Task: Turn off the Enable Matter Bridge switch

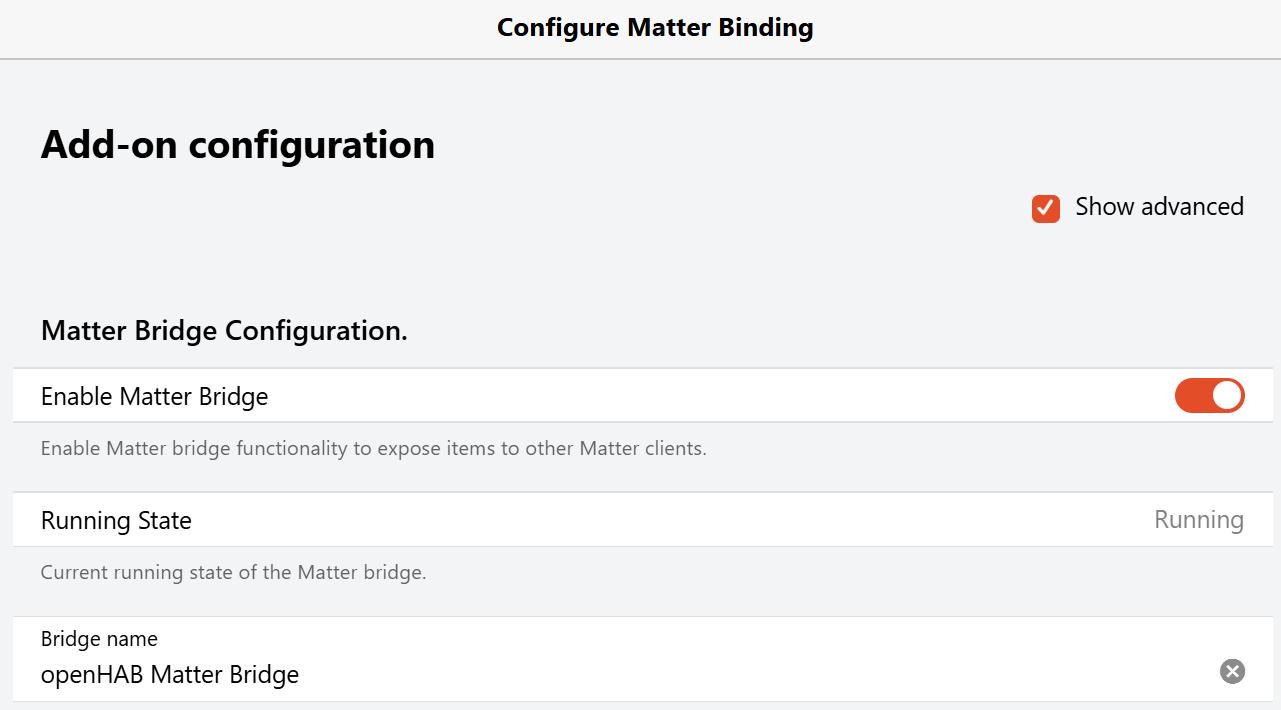Action: click(x=1210, y=396)
